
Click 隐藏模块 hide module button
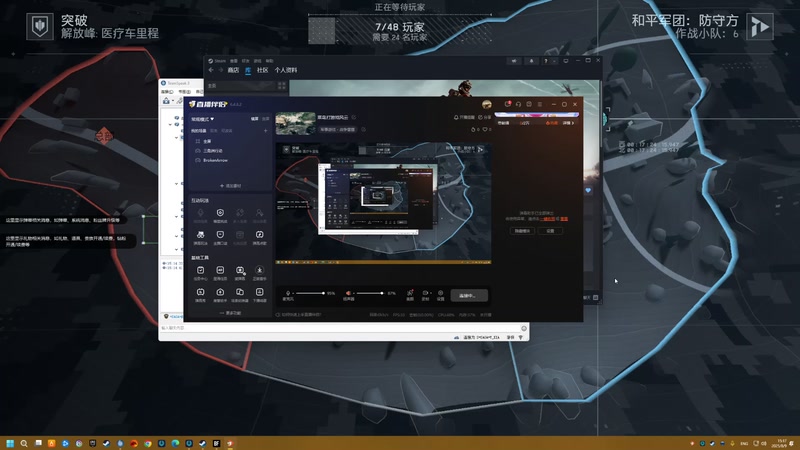522,231
